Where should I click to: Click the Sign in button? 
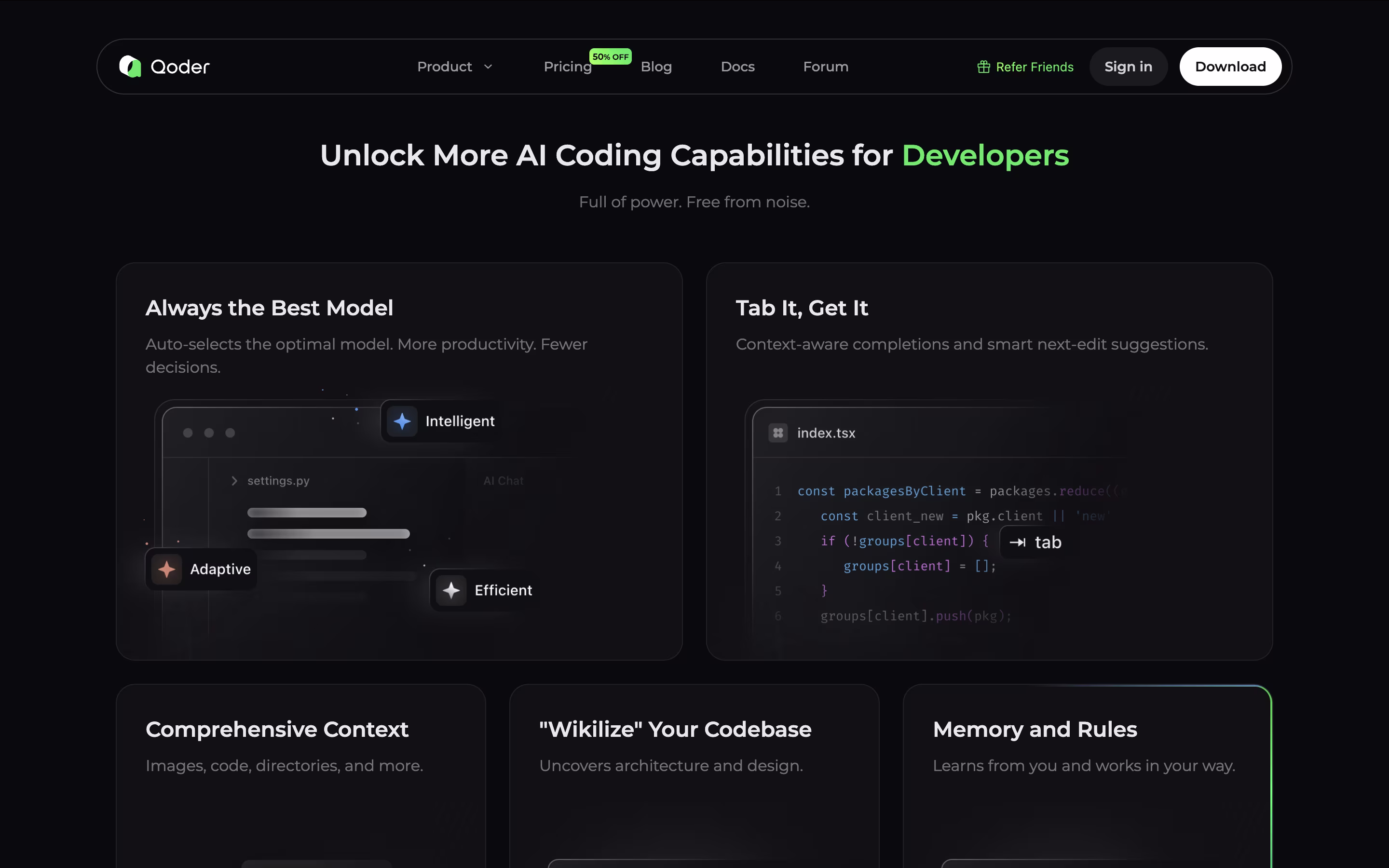click(1128, 67)
